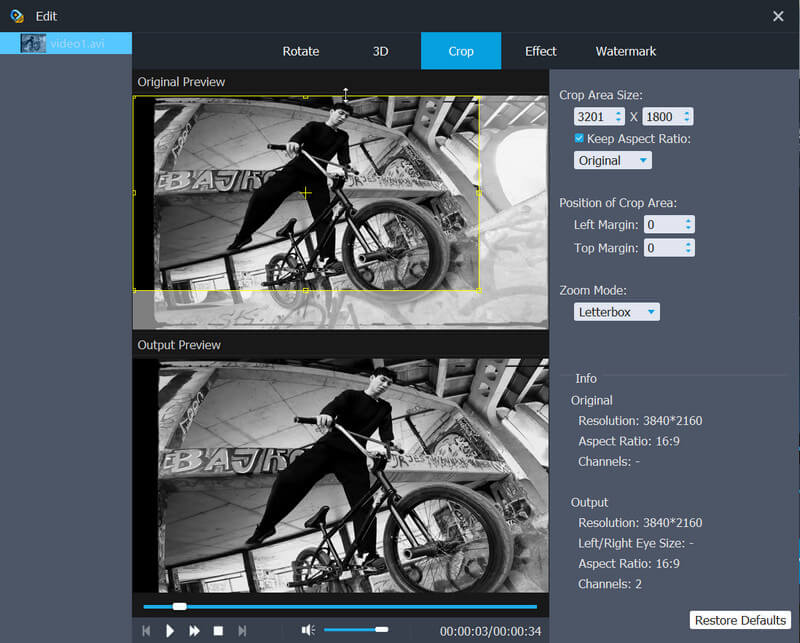800x643 pixels.
Task: Open the Original aspect ratio dropdown
Action: 613,160
